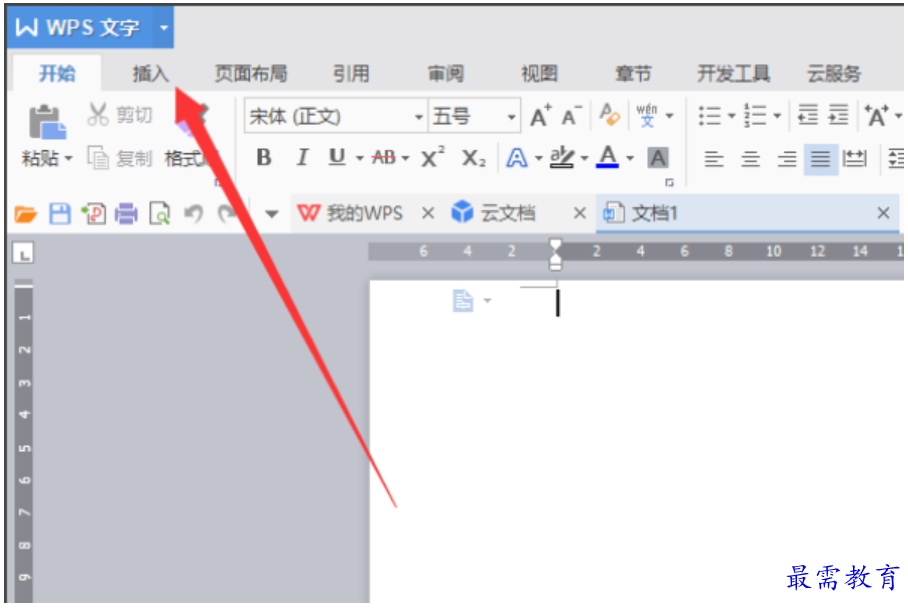This screenshot has width=908, height=609.
Task: Expand bullet list style arrow
Action: [731, 116]
